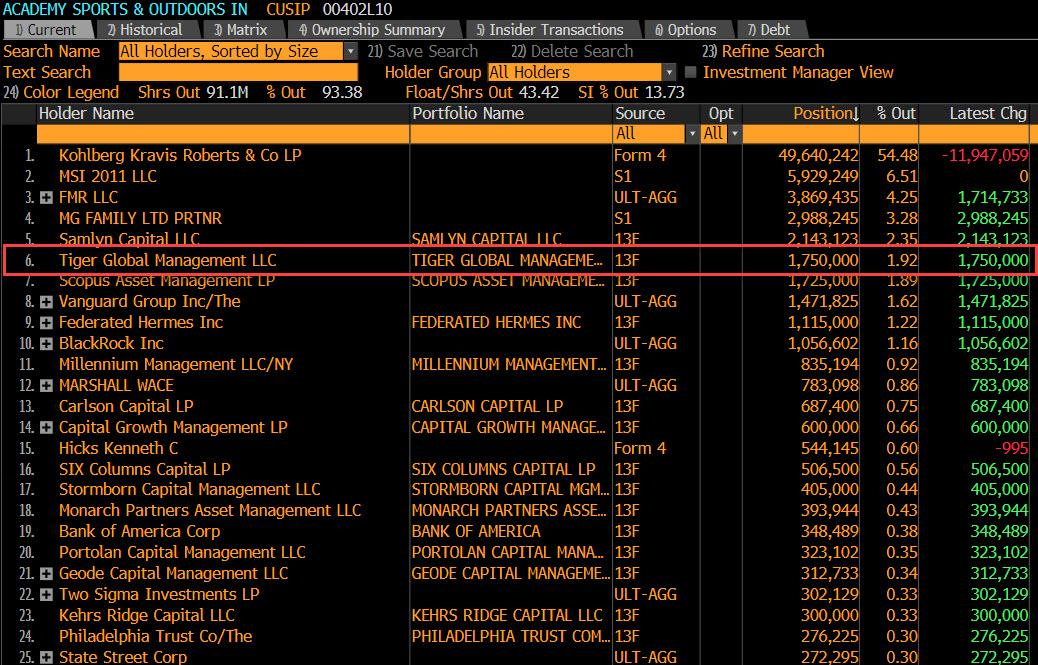
Task: Select holder Tiger Global Management LLC
Action: 167,261
